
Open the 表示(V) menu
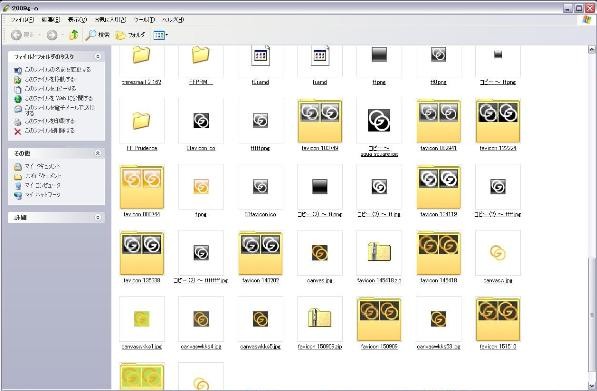[77, 19]
